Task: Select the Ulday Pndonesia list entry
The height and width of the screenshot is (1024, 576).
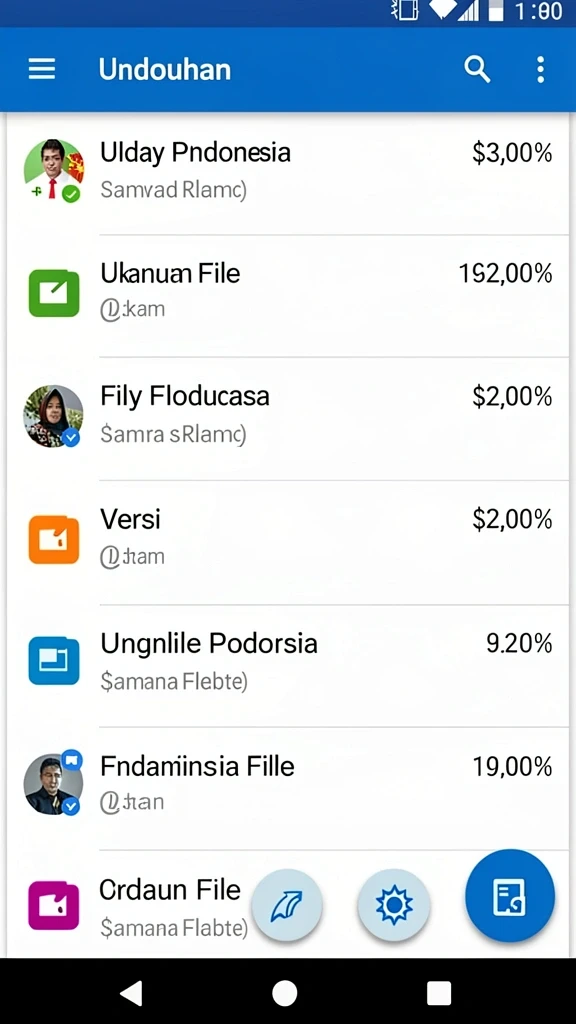Action: click(288, 173)
